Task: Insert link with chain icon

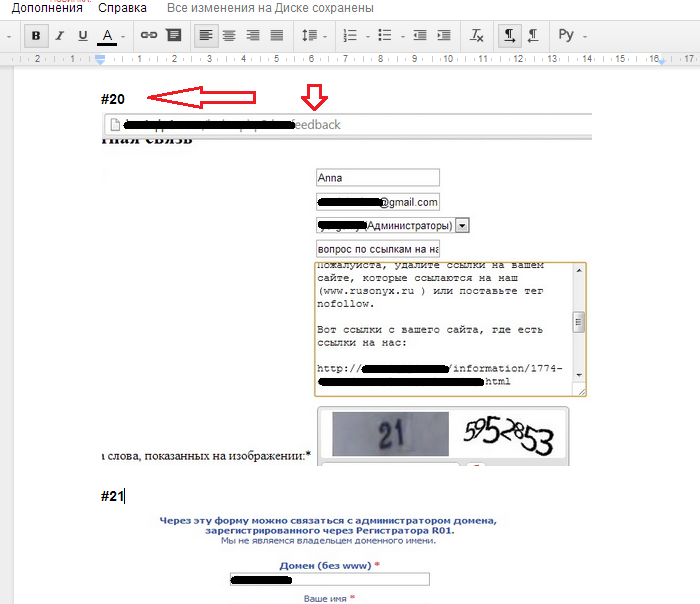Action: pyautogui.click(x=149, y=35)
